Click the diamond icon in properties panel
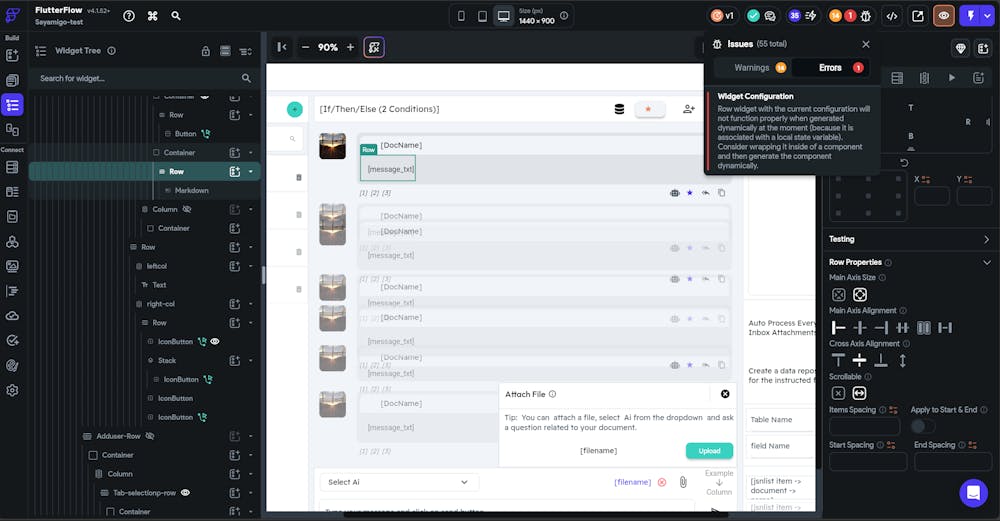The width and height of the screenshot is (1000, 521). tap(960, 48)
